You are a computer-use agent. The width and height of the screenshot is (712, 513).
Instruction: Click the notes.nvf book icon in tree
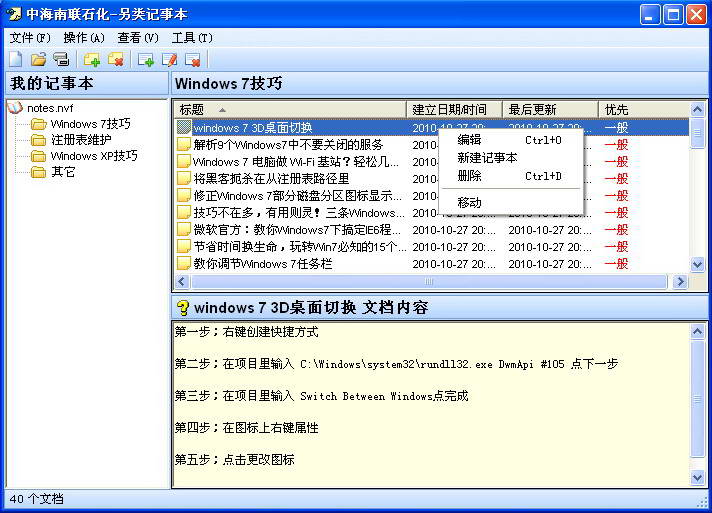coord(15,108)
